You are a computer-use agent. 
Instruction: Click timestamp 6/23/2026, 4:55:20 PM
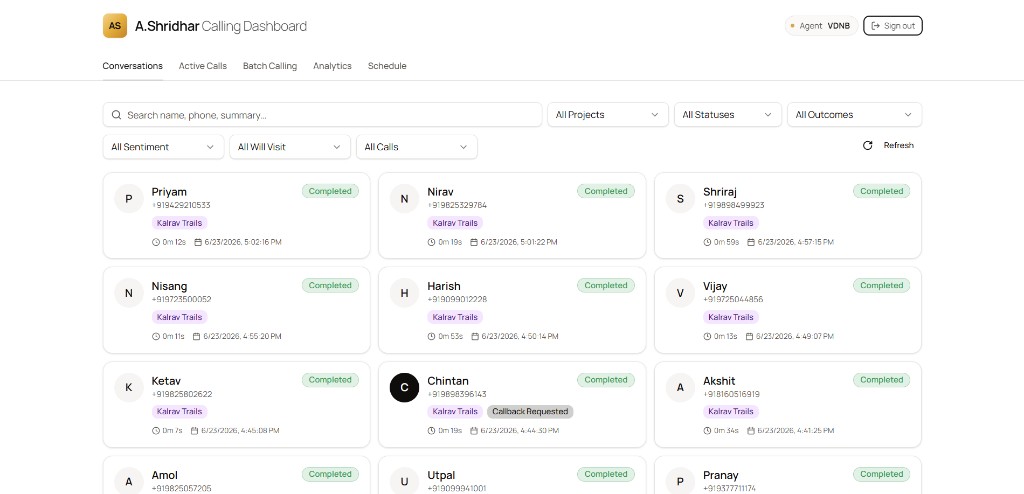(242, 337)
